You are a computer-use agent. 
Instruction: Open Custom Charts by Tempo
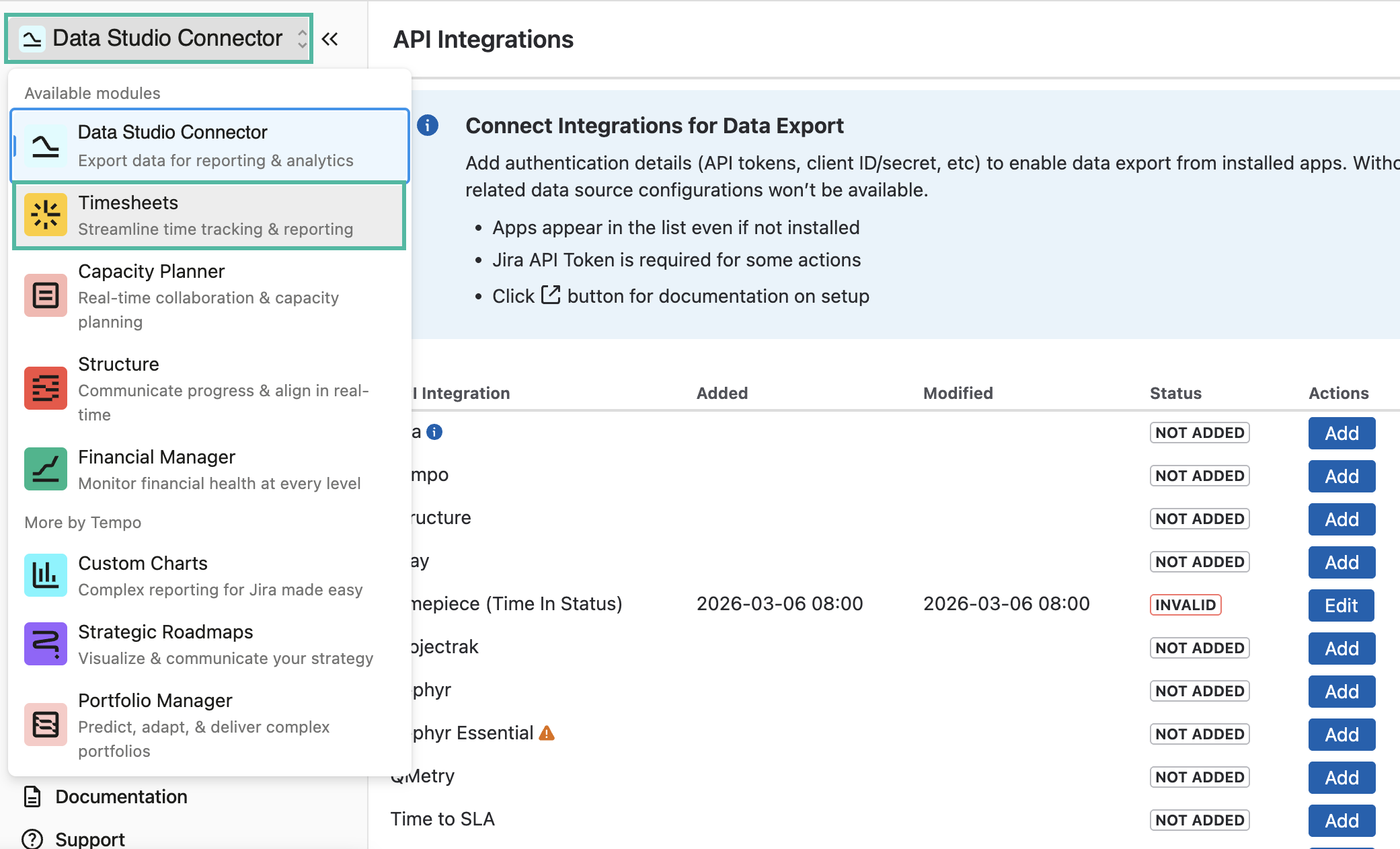[210, 576]
